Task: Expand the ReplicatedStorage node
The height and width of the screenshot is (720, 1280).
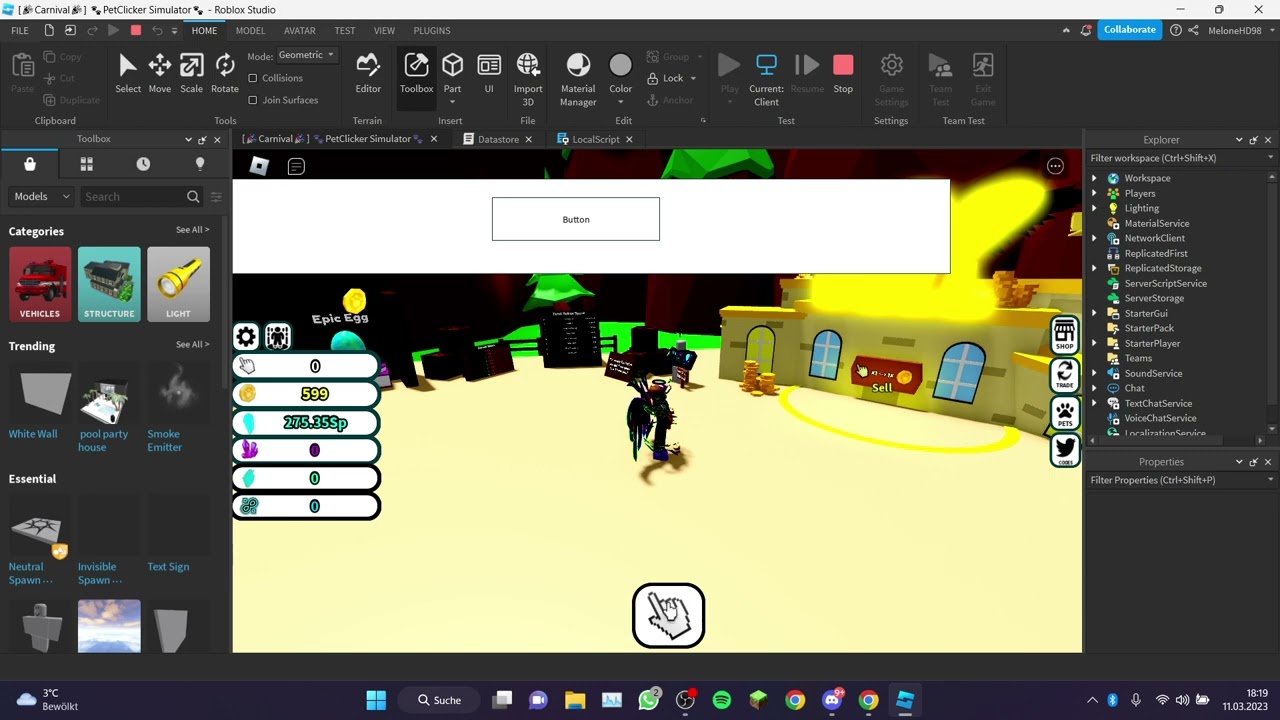Action: (x=1094, y=268)
